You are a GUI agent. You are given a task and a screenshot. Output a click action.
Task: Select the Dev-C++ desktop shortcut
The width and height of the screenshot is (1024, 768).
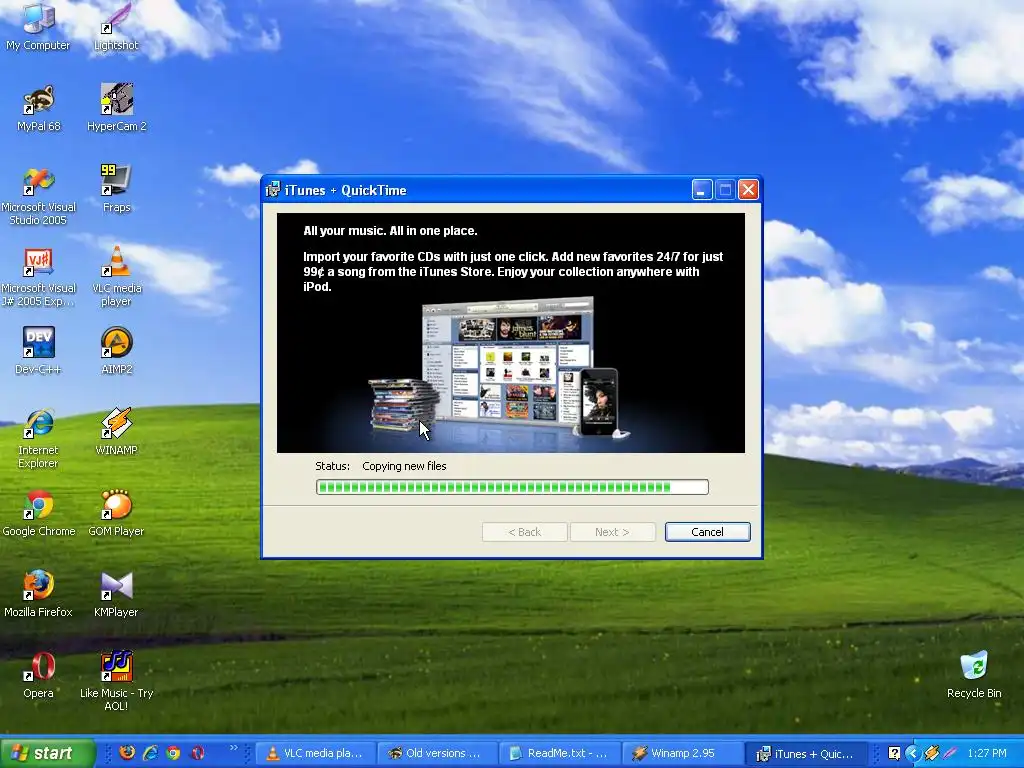coord(39,351)
